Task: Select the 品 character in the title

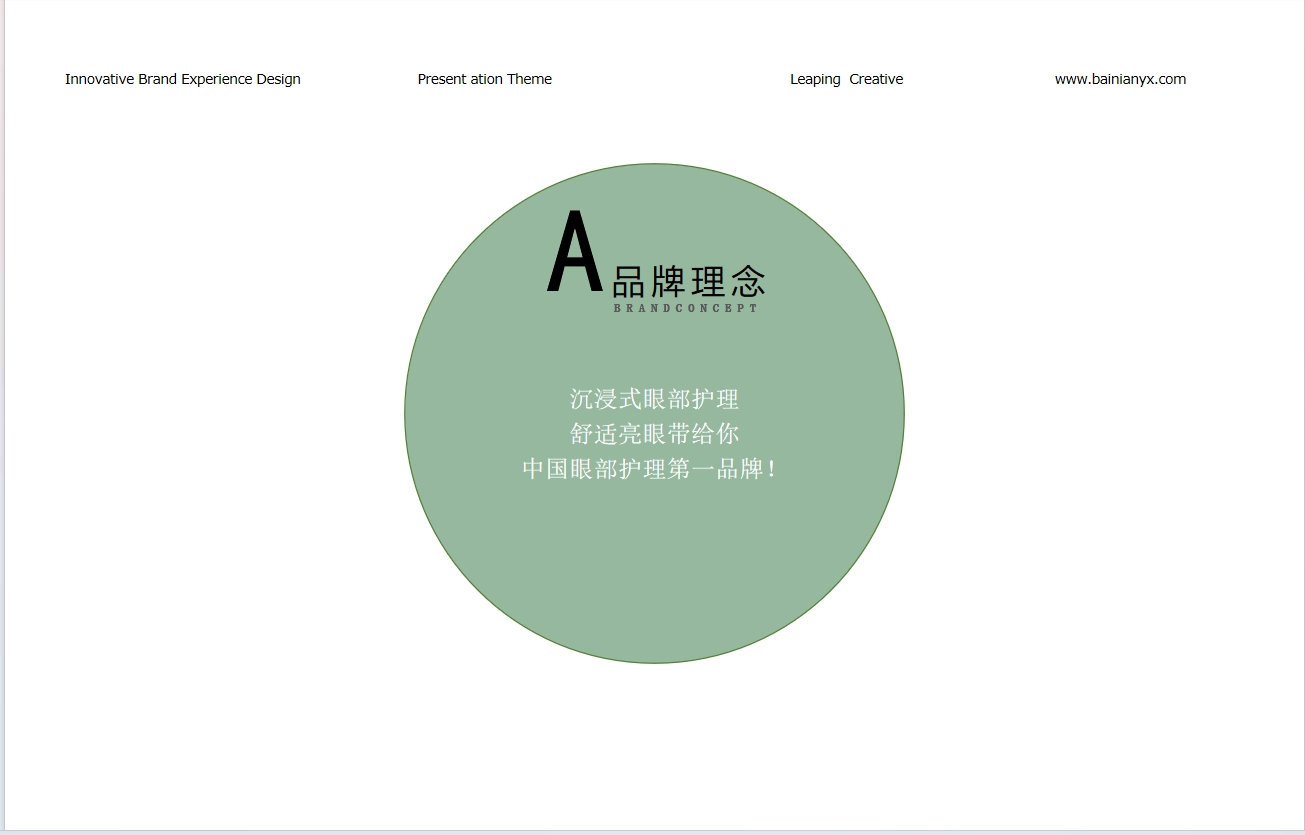Action: (x=629, y=283)
